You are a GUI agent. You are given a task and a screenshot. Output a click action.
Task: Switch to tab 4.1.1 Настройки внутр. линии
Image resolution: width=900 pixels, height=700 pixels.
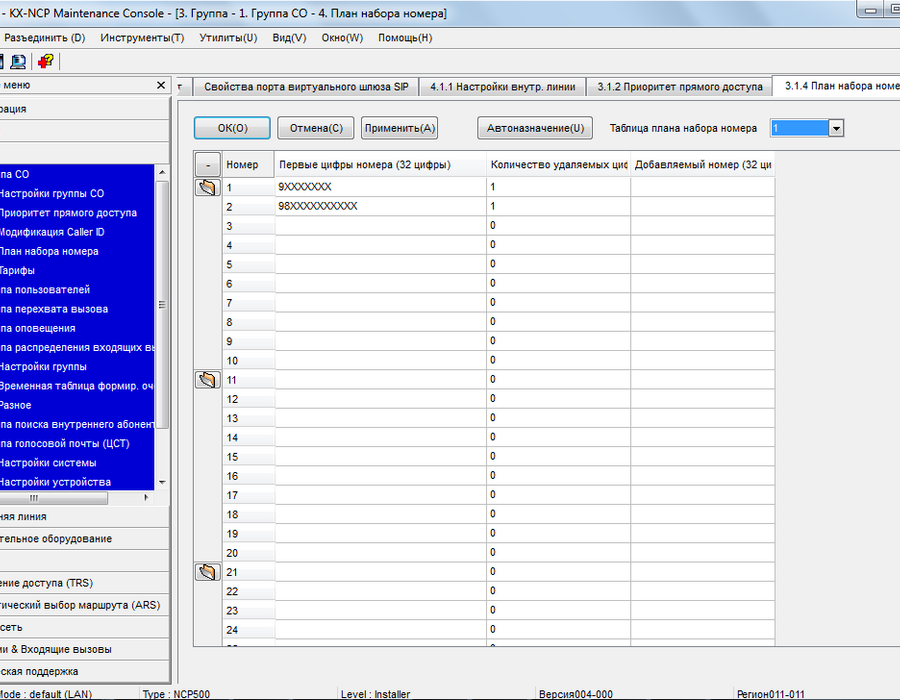click(502, 87)
